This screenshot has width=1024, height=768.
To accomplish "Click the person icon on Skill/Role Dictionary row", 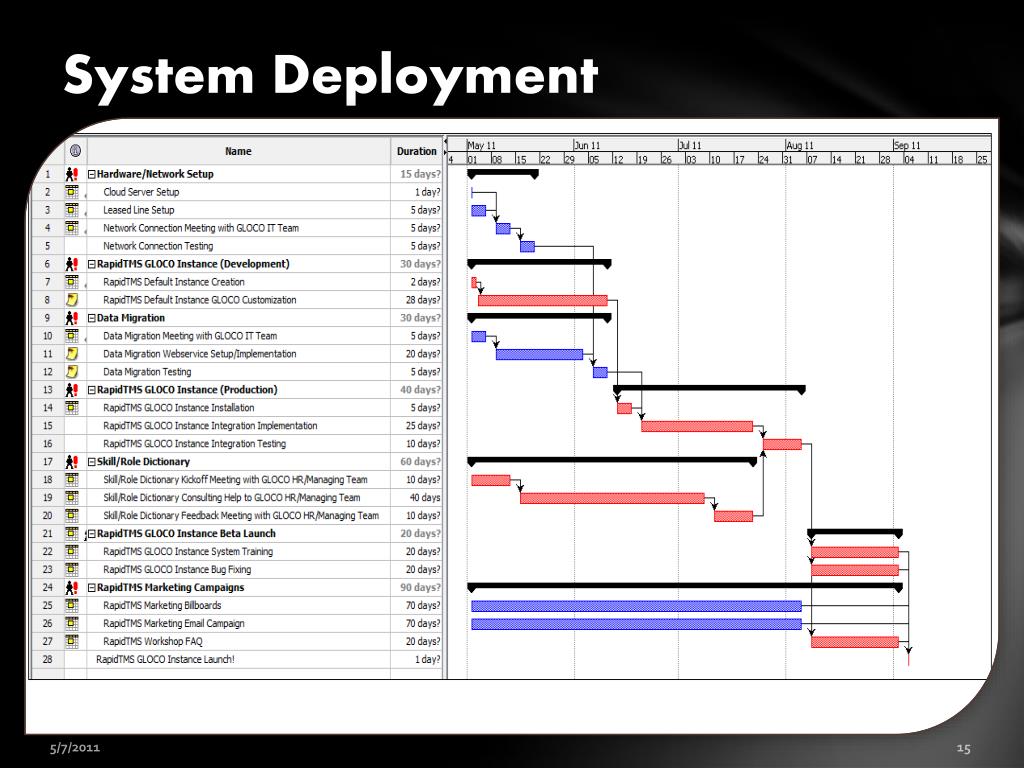I will pyautogui.click(x=72, y=462).
